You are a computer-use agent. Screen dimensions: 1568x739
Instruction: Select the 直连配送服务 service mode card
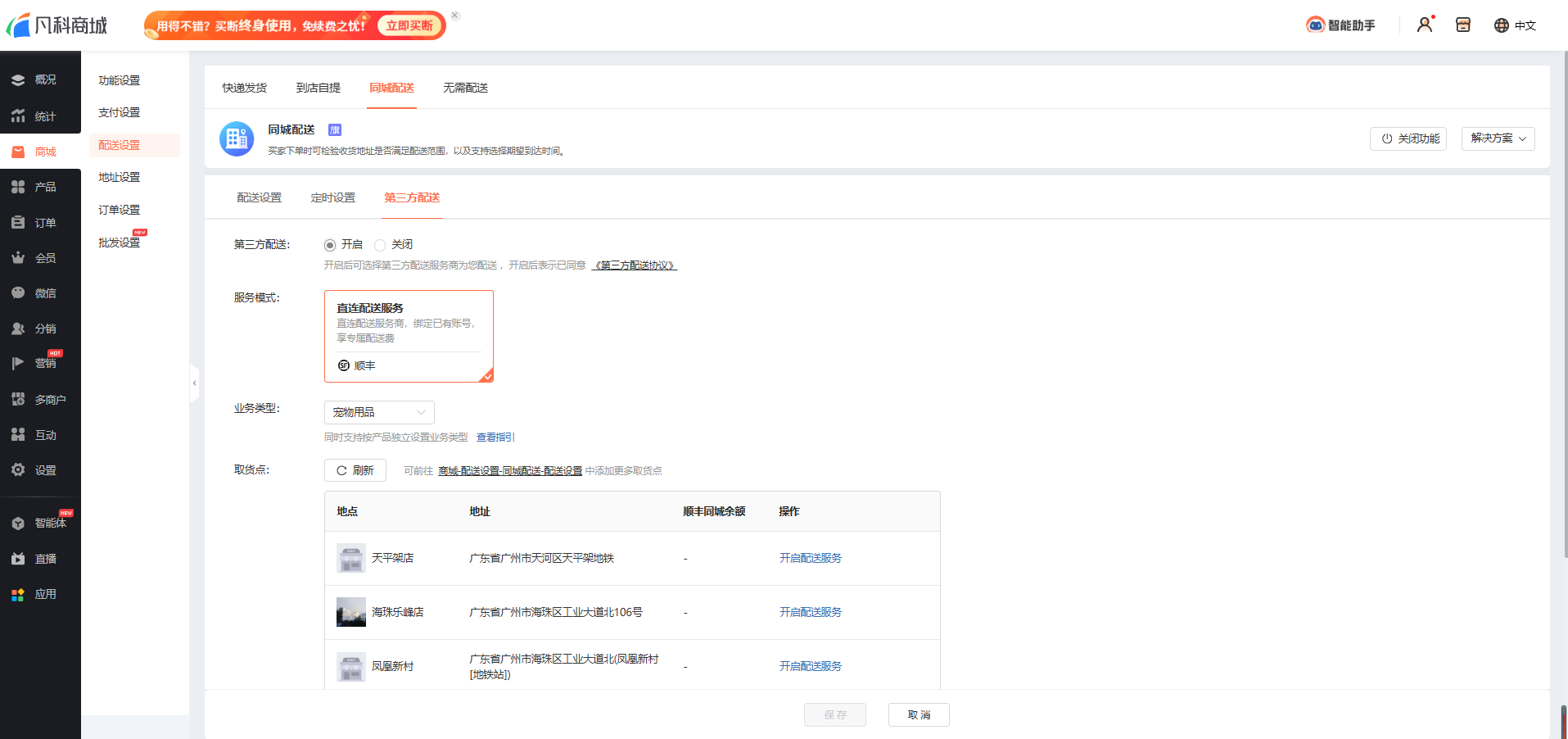[x=409, y=336]
